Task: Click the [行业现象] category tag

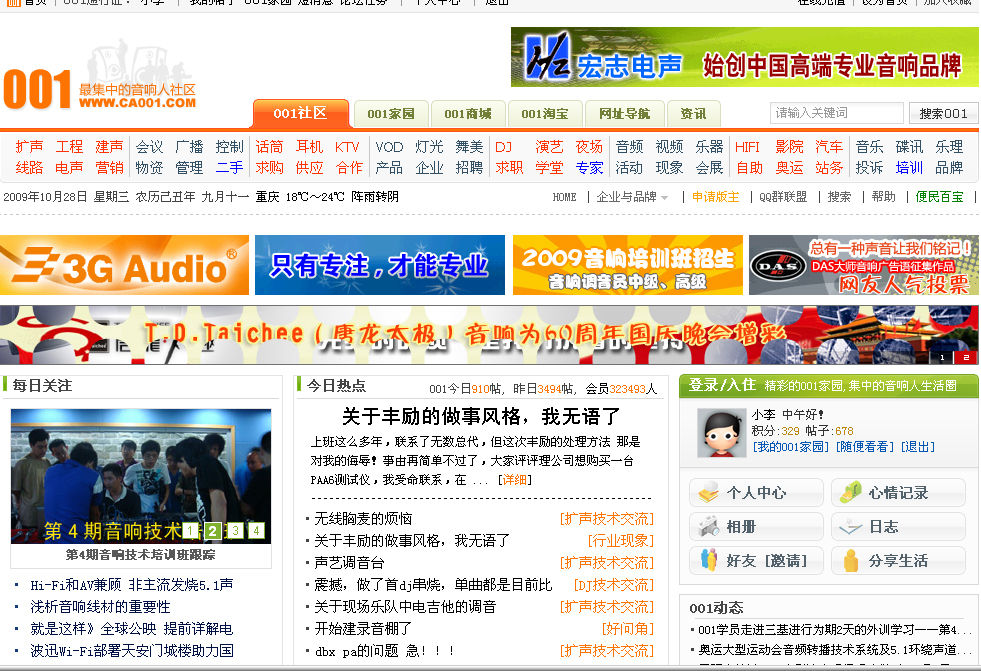Action: point(621,540)
